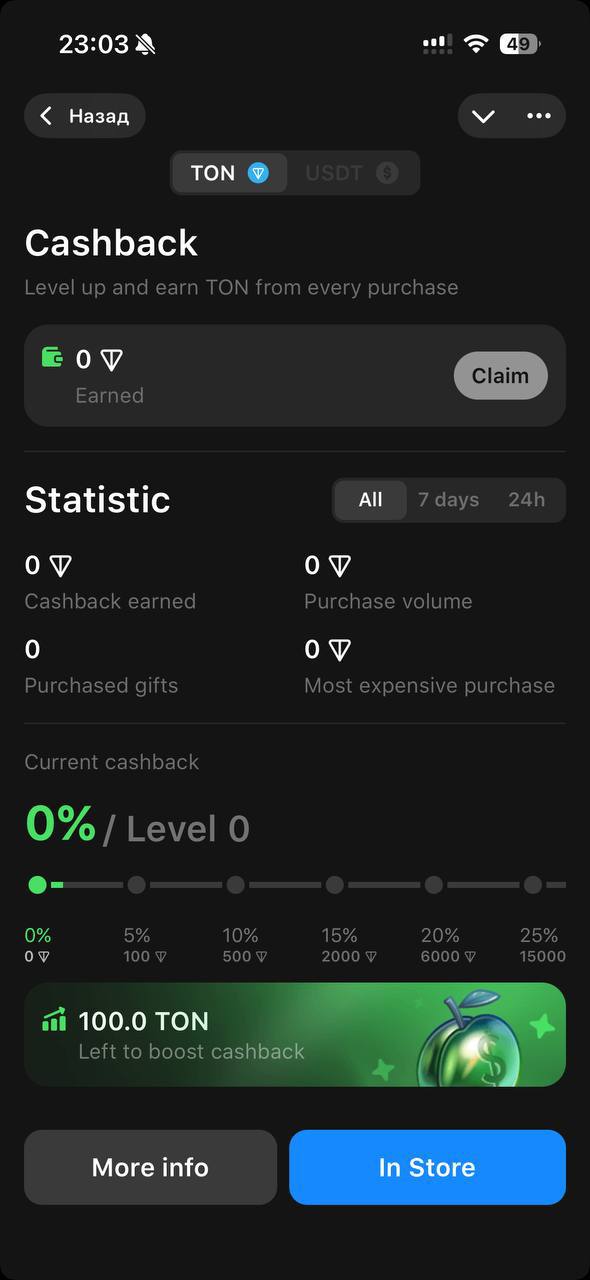Tap the green wallet icon beside Earned
Image resolution: width=590 pixels, height=1280 pixels.
pyautogui.click(x=53, y=357)
